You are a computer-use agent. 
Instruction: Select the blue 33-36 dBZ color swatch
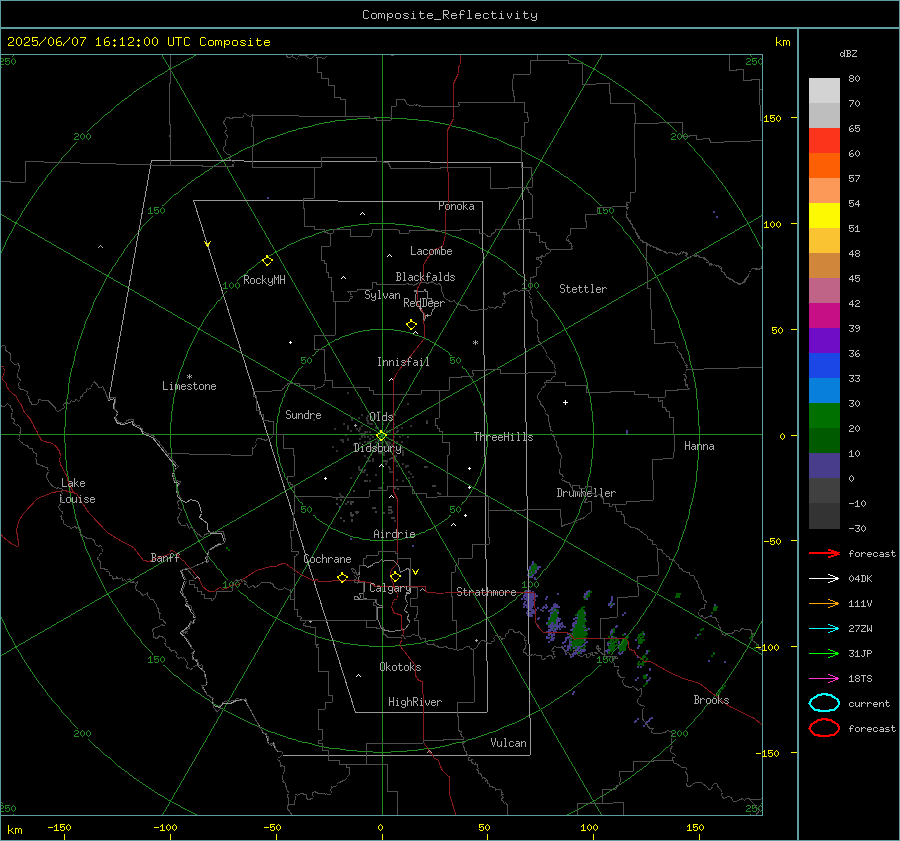point(824,366)
